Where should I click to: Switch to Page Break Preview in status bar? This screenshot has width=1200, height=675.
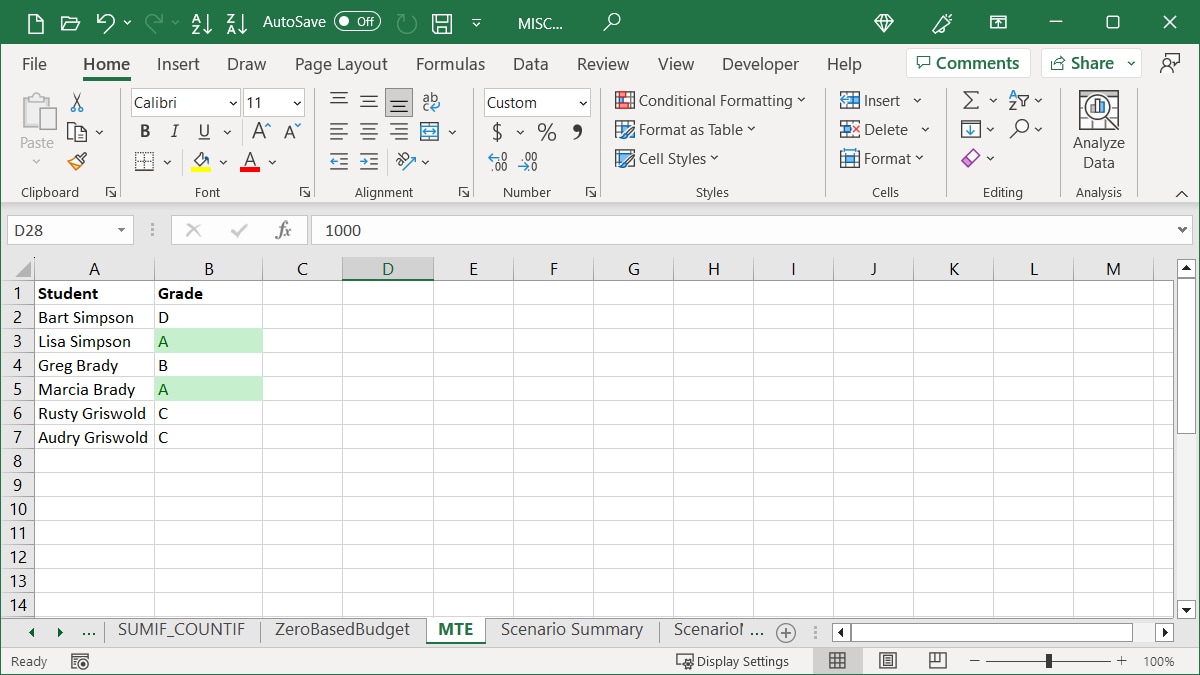point(936,660)
